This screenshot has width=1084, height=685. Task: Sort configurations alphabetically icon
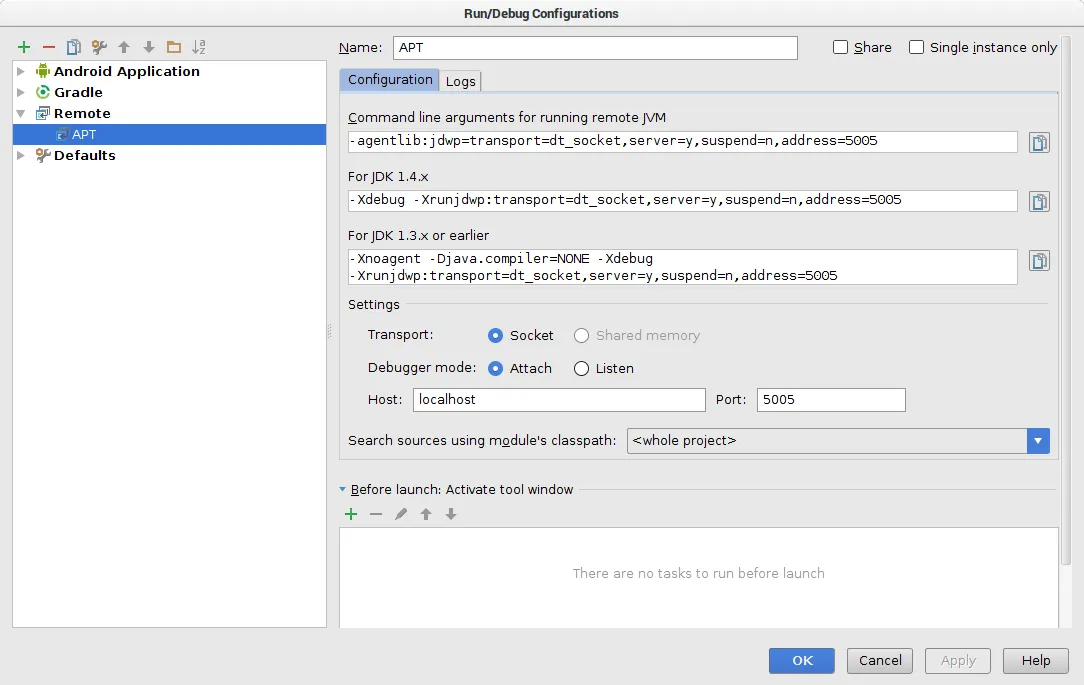pyautogui.click(x=199, y=47)
